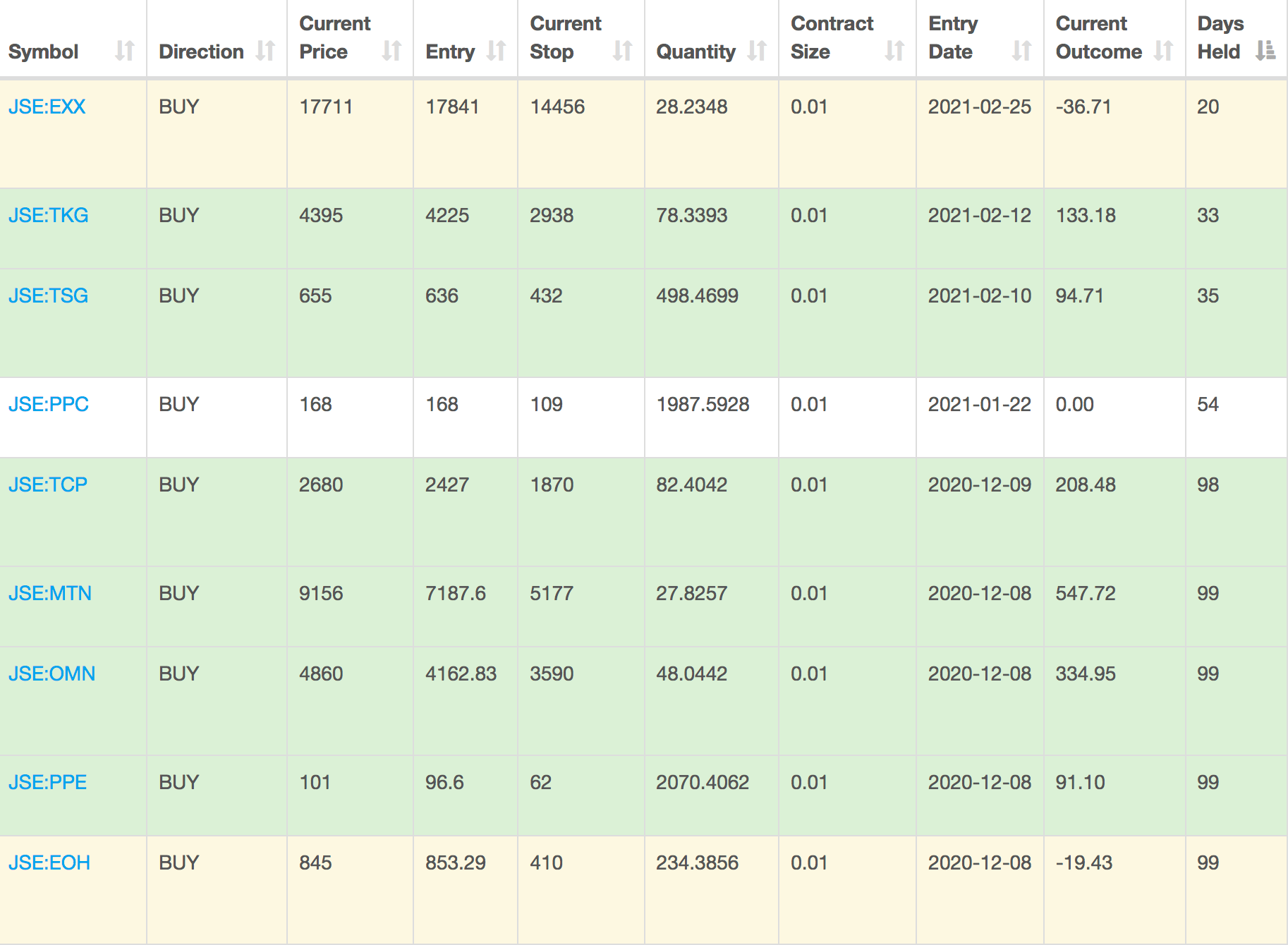1288x945 pixels.
Task: Open the JSE:PPC symbol link
Action: coord(49,404)
